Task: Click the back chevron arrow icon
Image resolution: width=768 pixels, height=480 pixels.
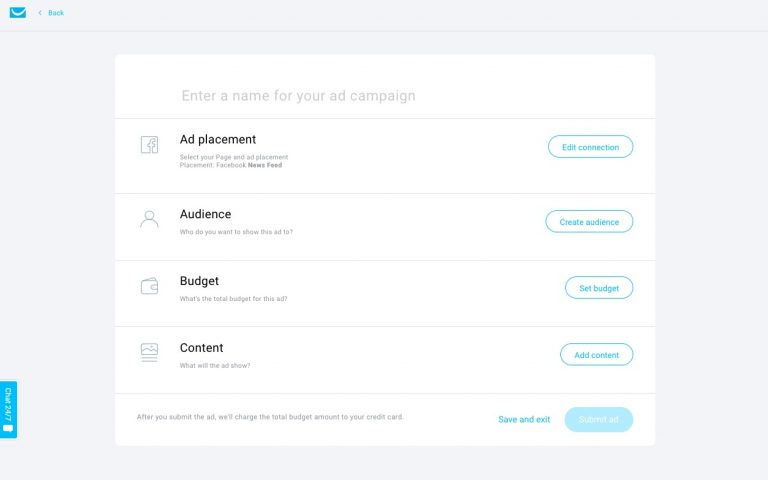Action: 40,13
